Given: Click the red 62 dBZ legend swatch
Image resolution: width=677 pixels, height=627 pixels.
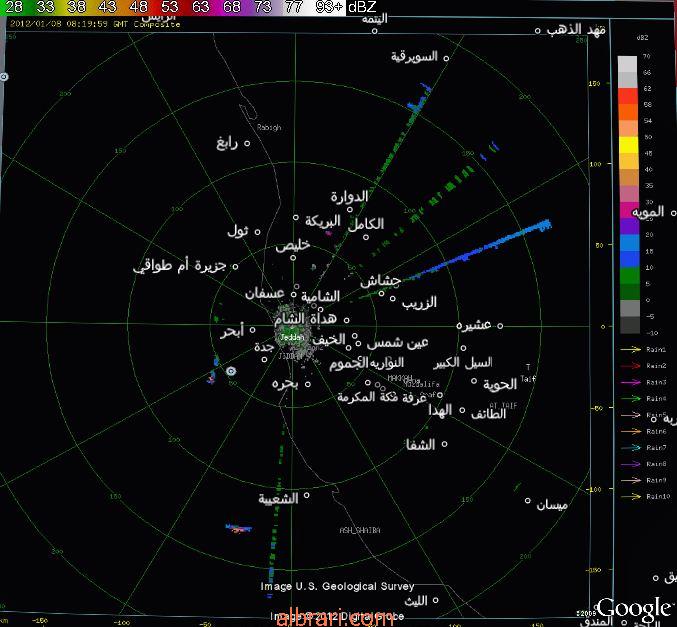Looking at the screenshot, I should tap(628, 96).
